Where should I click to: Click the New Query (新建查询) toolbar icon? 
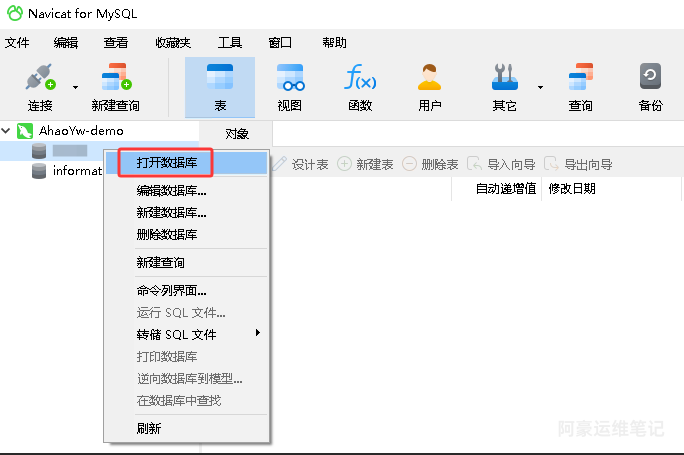(x=116, y=77)
